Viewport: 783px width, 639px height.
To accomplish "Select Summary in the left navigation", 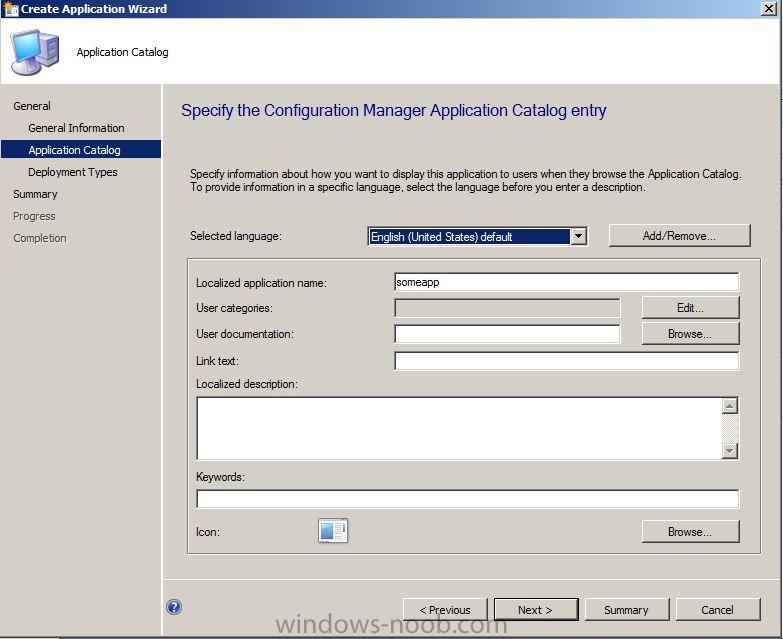I will (x=35, y=194).
